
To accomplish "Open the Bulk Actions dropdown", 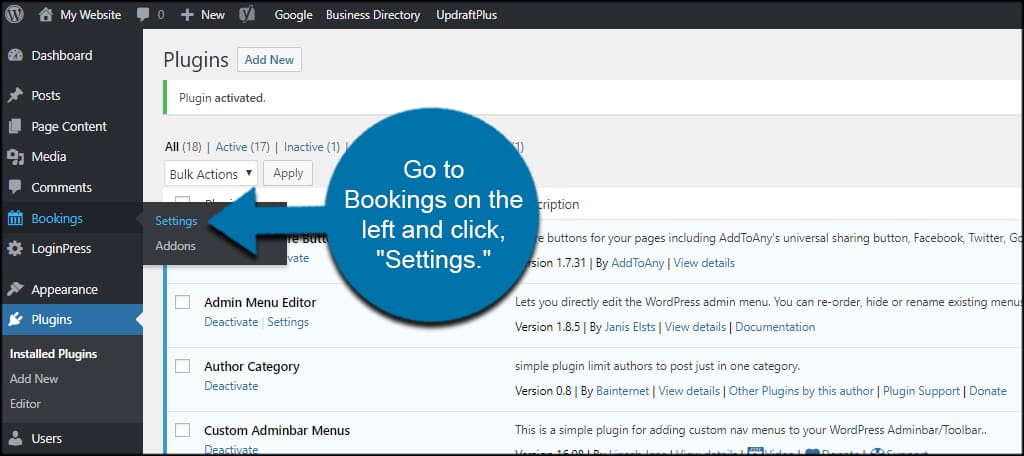I will coord(211,173).
